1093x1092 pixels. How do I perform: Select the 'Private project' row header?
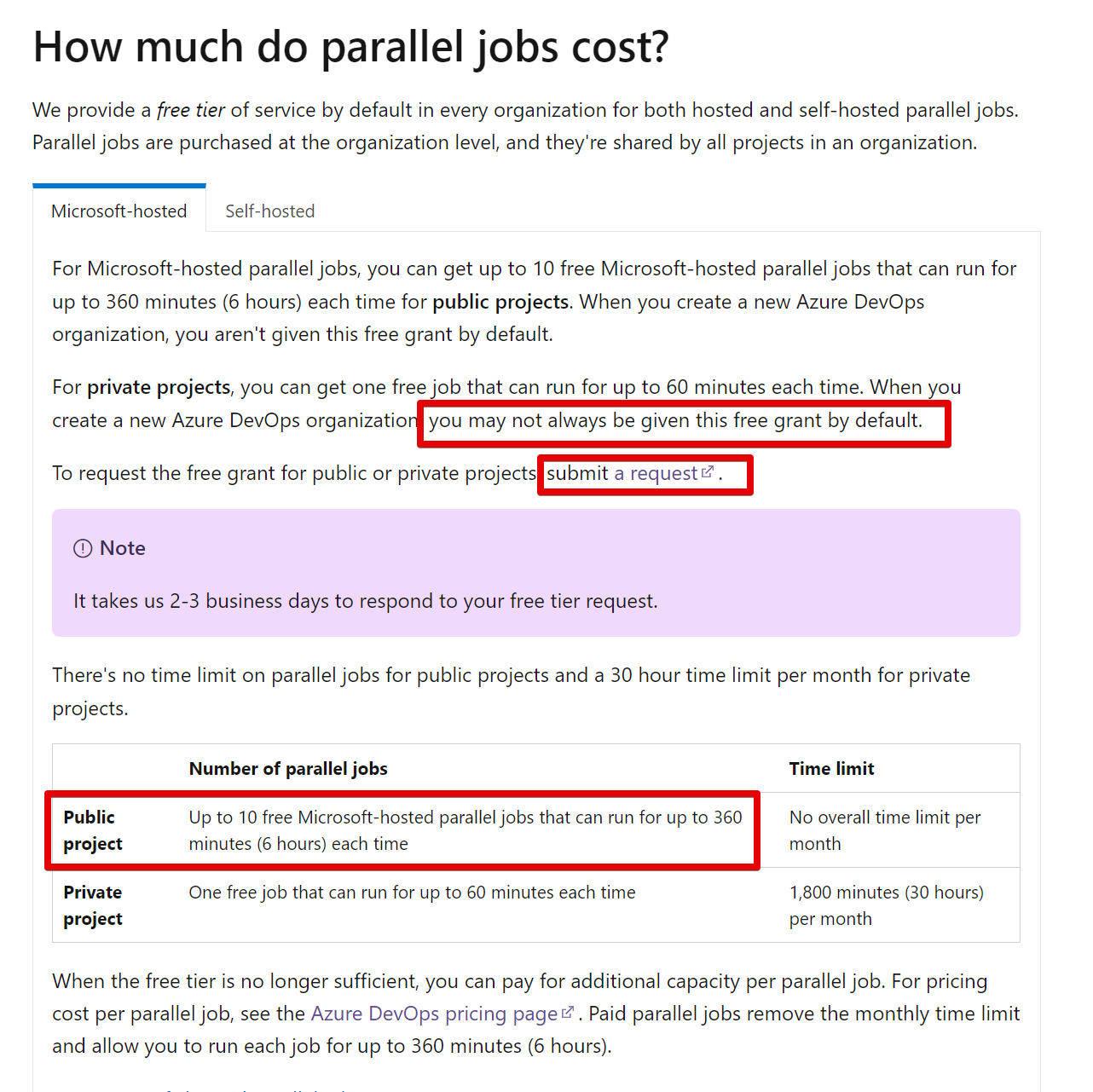click(93, 905)
